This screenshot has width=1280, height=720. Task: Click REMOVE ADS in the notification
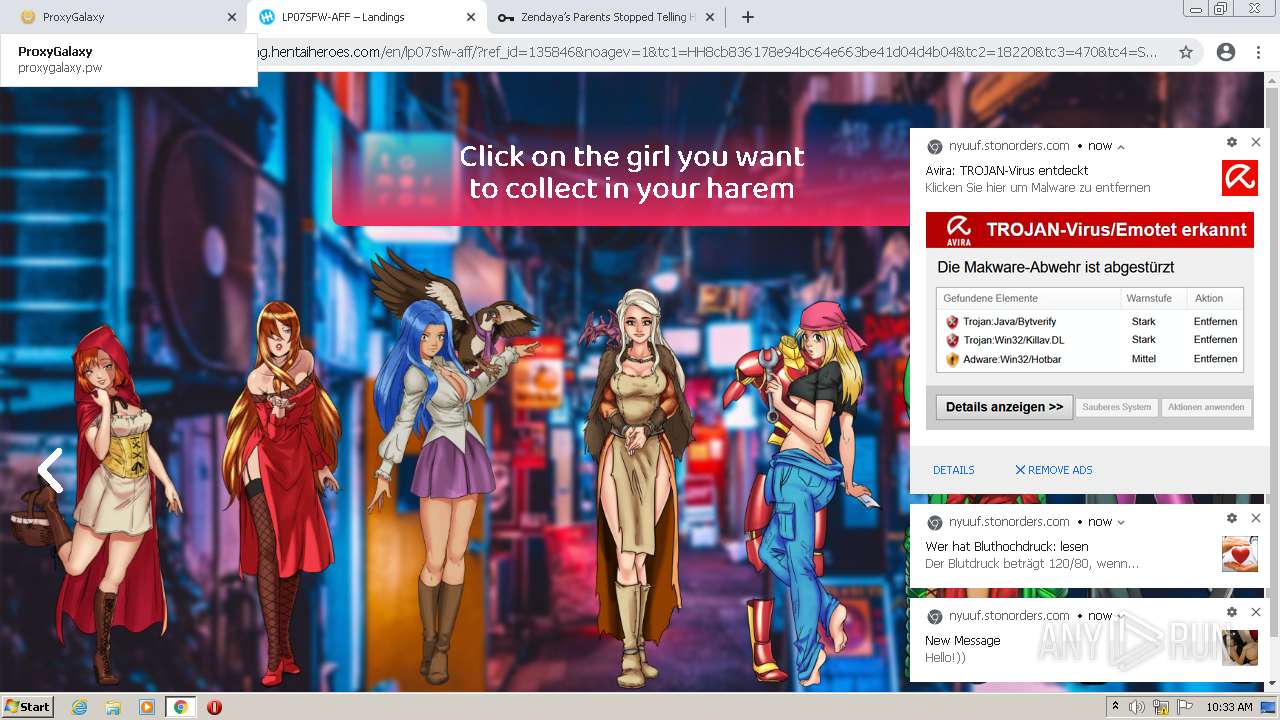click(x=1053, y=470)
